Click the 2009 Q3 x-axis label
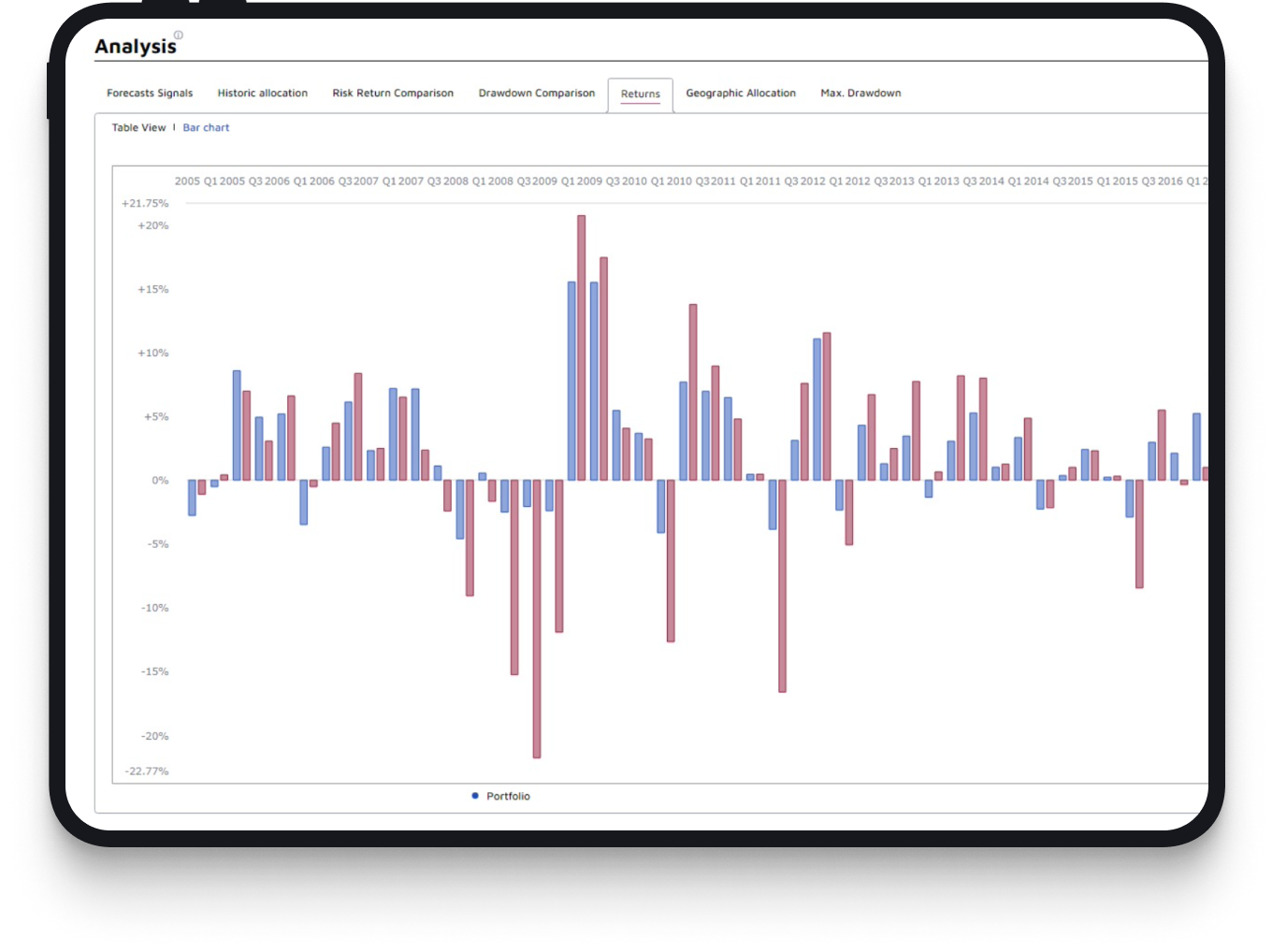The width and height of the screenshot is (1272, 952). click(598, 181)
